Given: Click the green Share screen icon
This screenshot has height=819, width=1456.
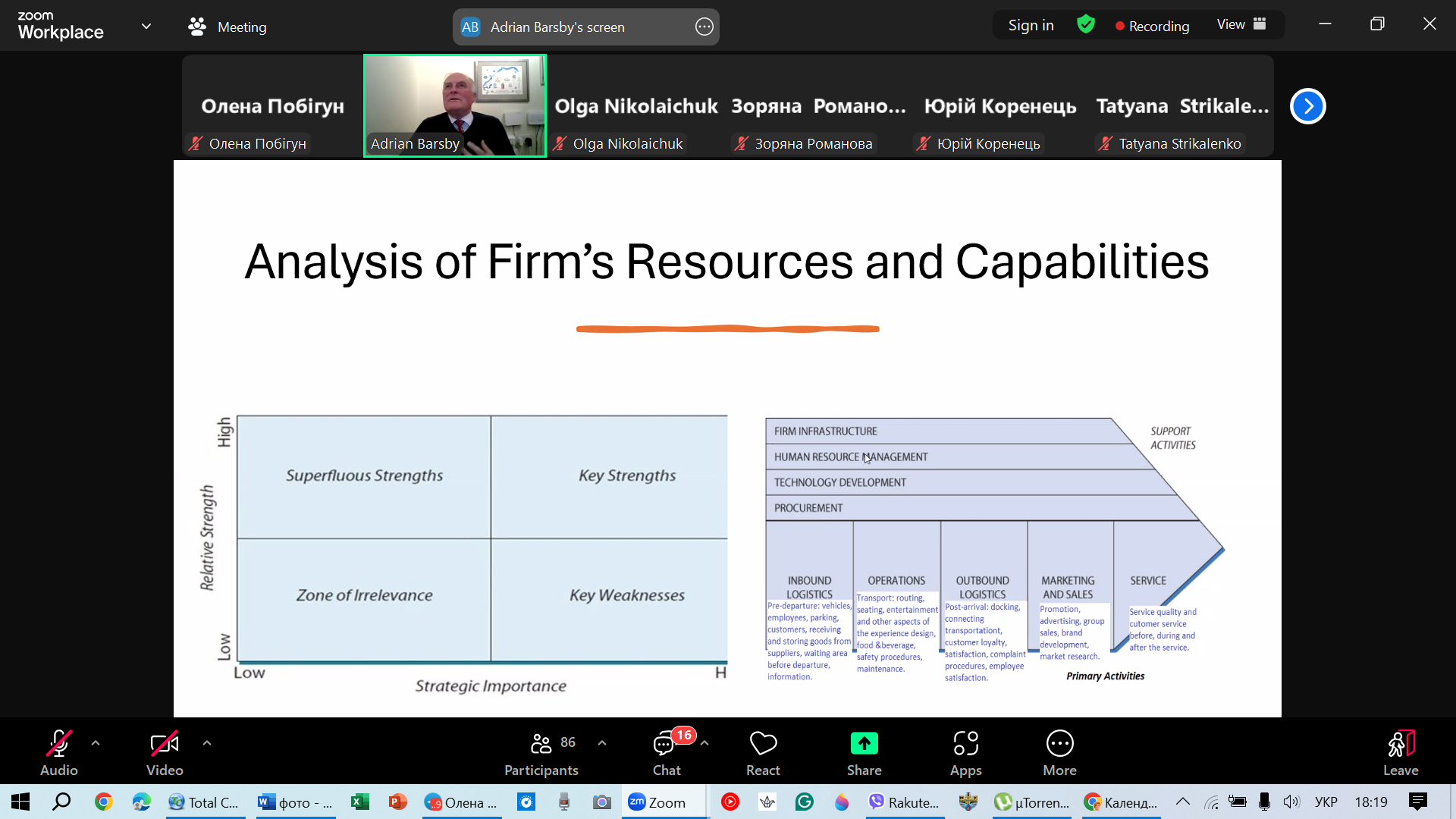Looking at the screenshot, I should pyautogui.click(x=864, y=744).
